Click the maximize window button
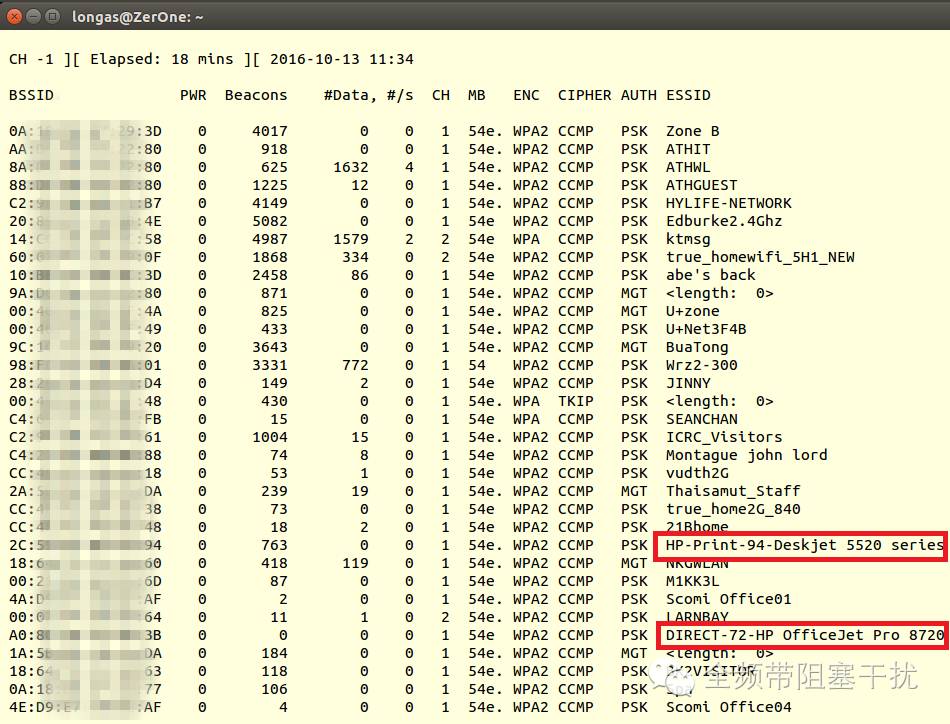Screen dimensions: 950x724 click(x=53, y=16)
